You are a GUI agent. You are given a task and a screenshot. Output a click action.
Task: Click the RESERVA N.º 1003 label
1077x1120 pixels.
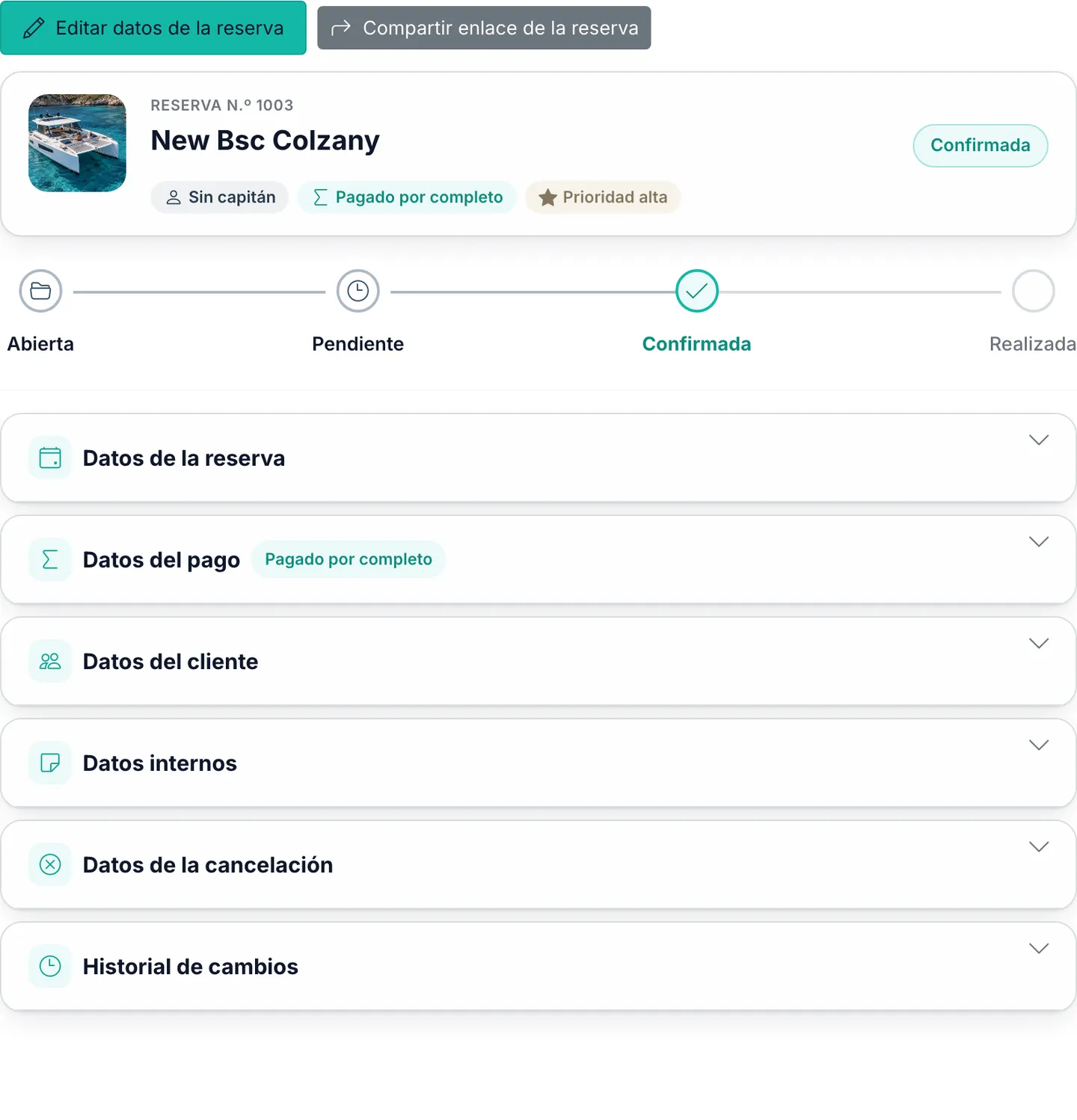coord(222,105)
